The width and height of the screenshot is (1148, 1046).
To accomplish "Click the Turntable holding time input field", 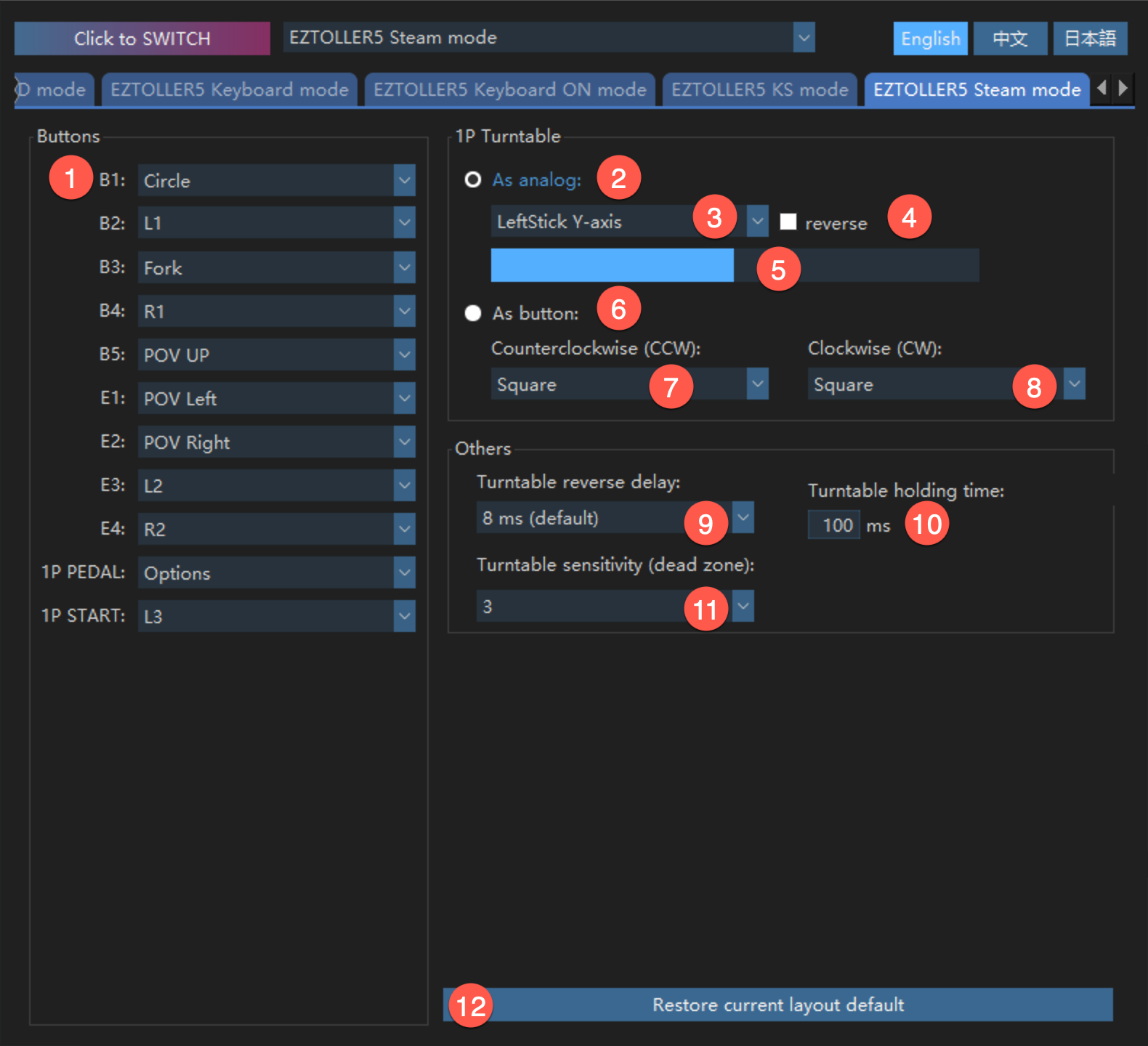I will (834, 524).
